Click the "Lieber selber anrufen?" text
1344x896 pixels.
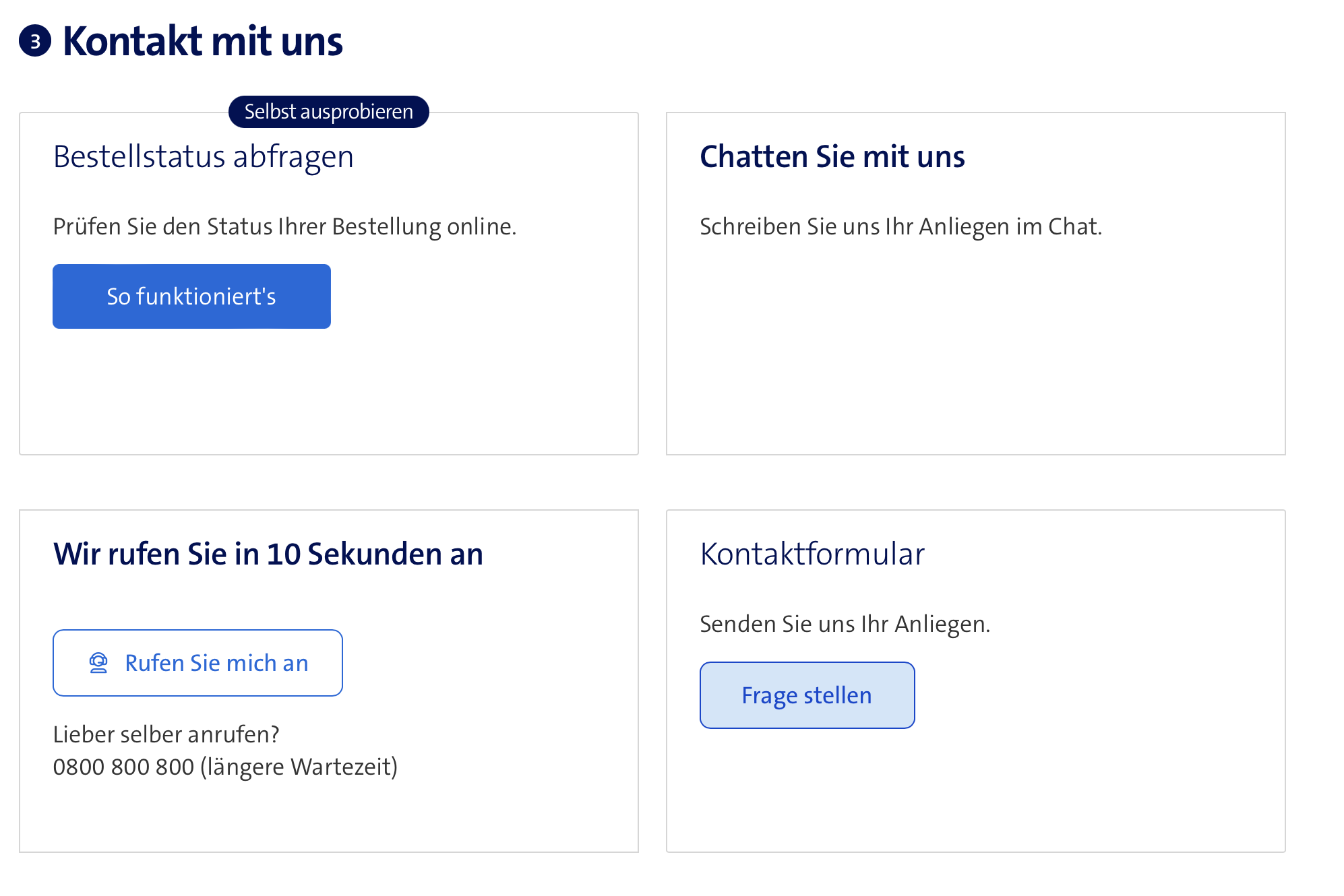(x=166, y=734)
